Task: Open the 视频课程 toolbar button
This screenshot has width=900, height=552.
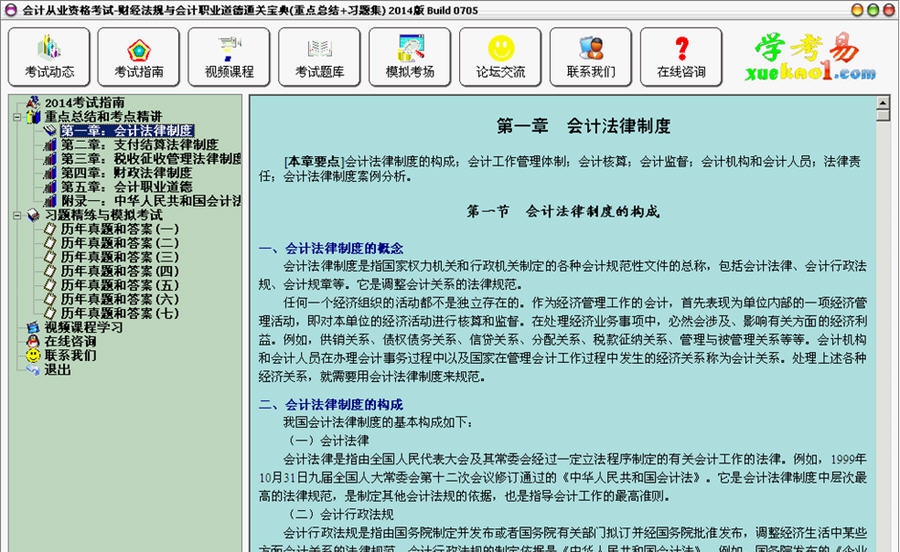Action: point(229,57)
